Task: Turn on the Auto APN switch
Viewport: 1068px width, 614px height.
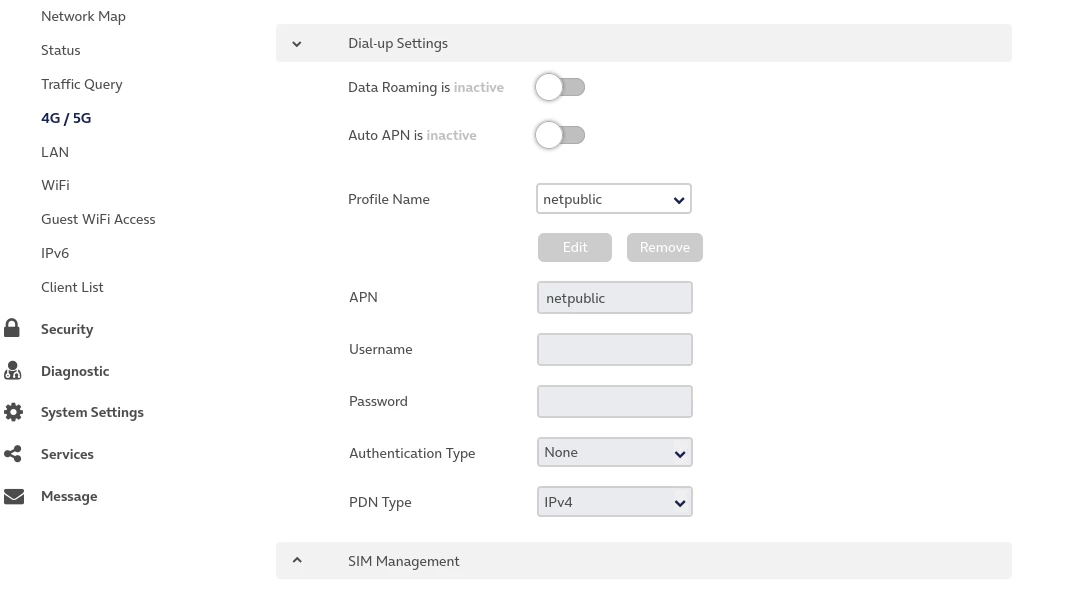Action: [559, 135]
